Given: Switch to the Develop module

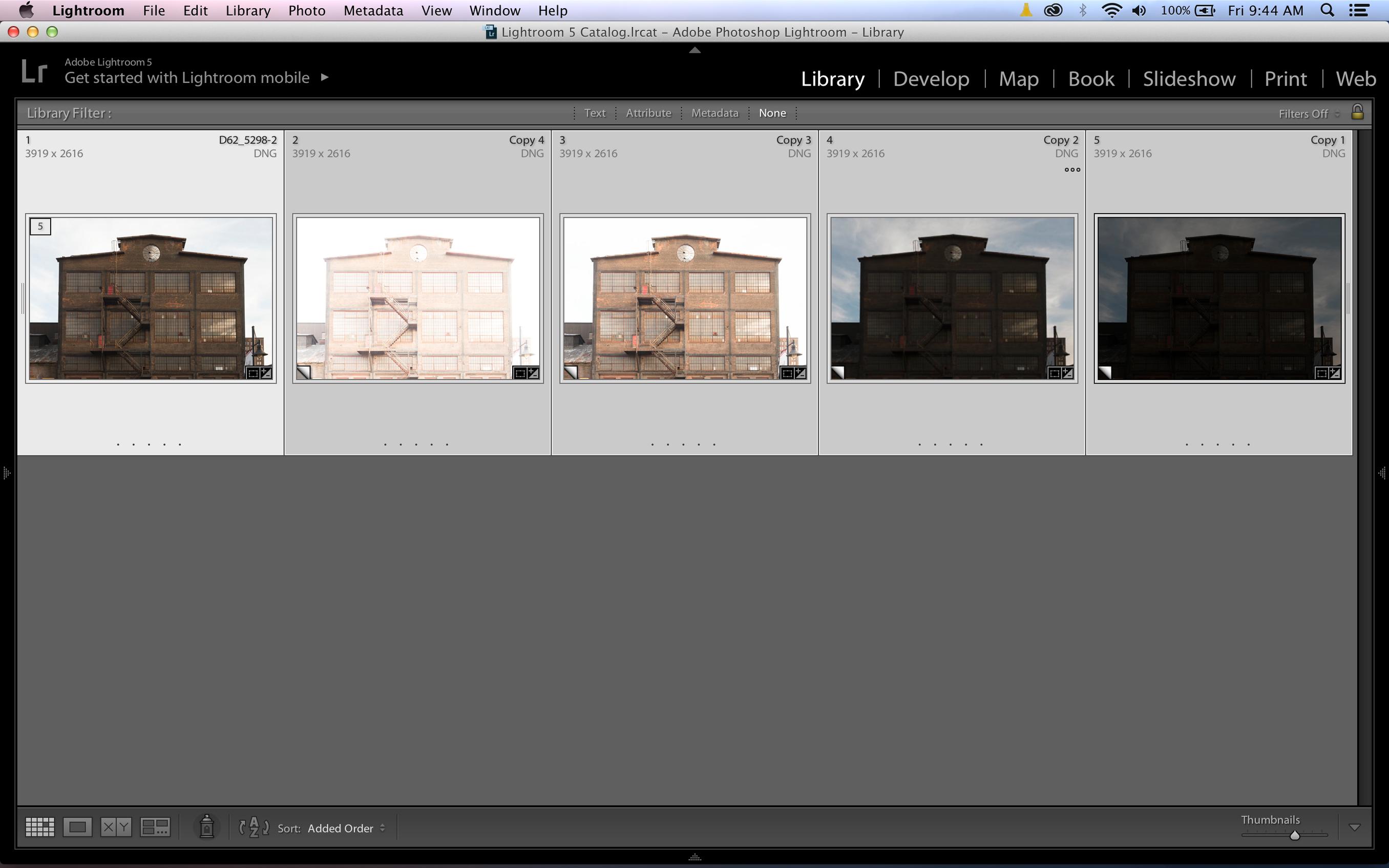Looking at the screenshot, I should click(931, 79).
